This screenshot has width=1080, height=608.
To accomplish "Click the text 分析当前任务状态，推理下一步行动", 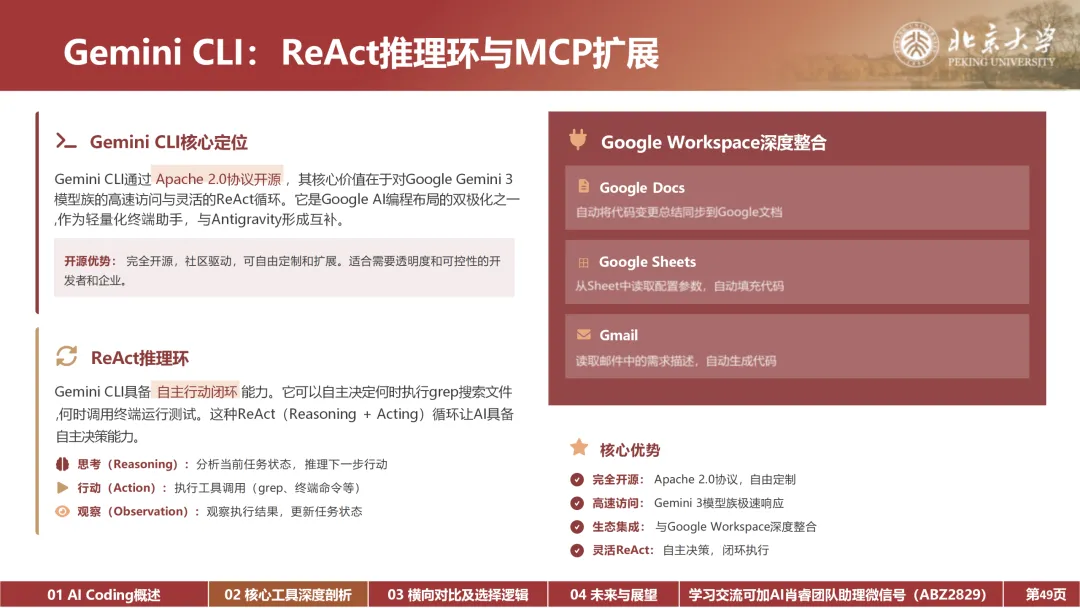I will (292, 464).
